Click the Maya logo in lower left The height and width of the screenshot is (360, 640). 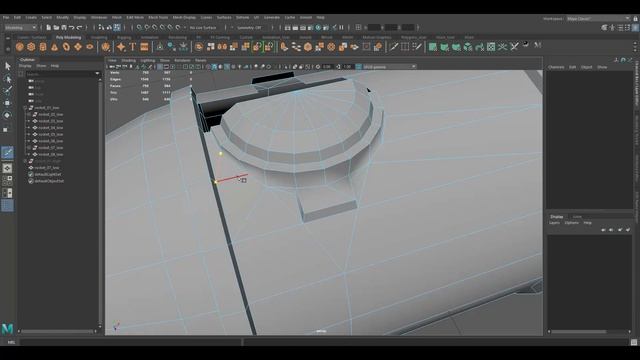click(7, 329)
